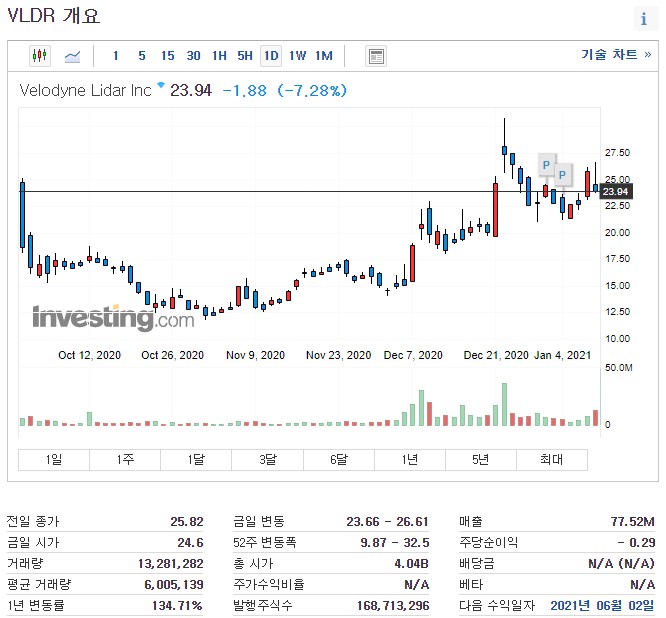The image size is (666, 618).
Task: Click the 전일 종가 value 25.82
Action: [x=187, y=521]
